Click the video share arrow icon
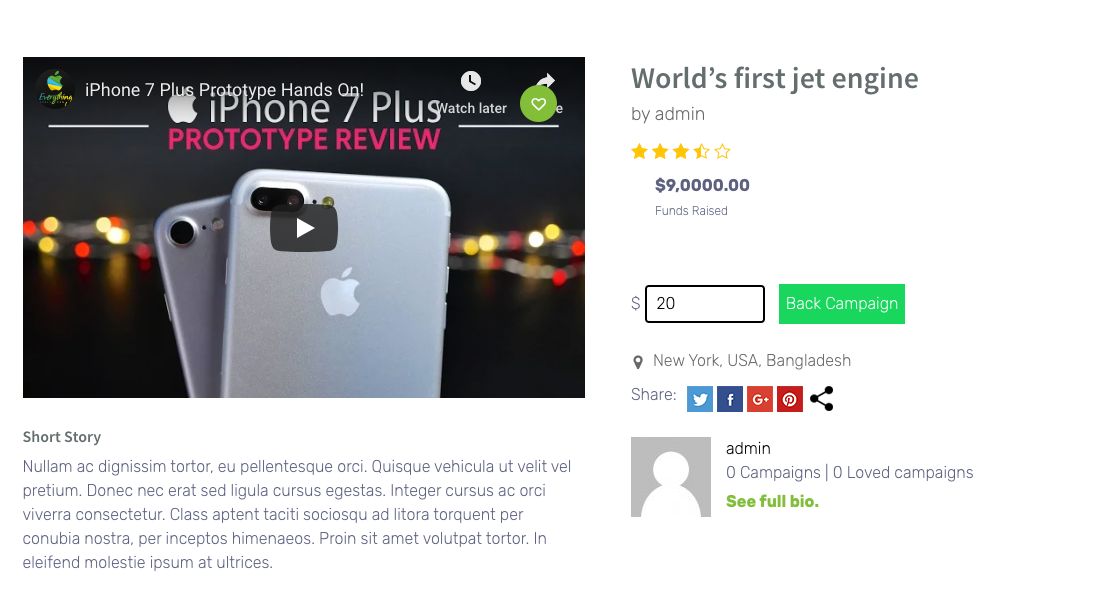 (x=545, y=80)
